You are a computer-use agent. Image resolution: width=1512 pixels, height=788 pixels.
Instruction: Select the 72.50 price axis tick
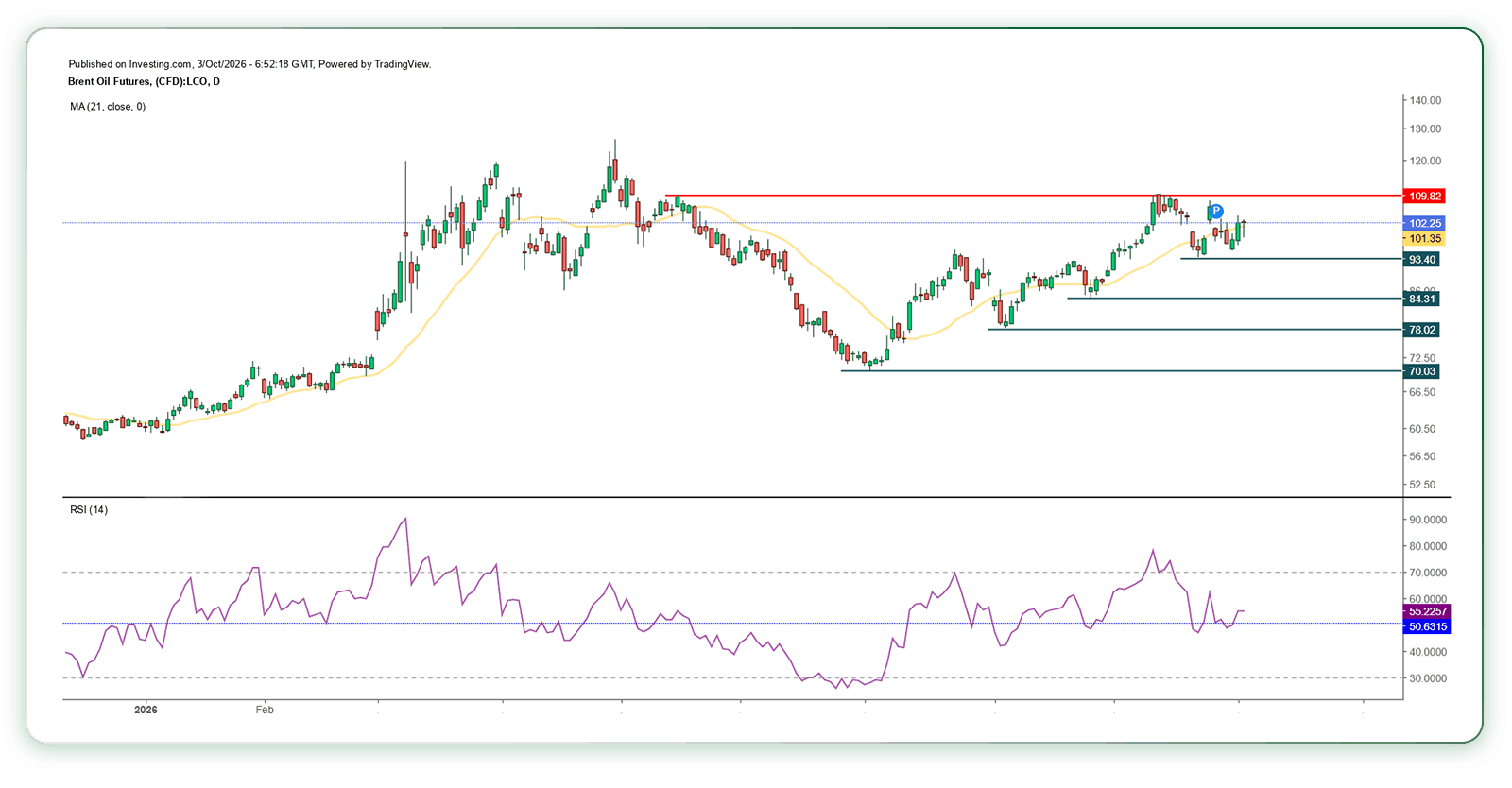point(1422,358)
